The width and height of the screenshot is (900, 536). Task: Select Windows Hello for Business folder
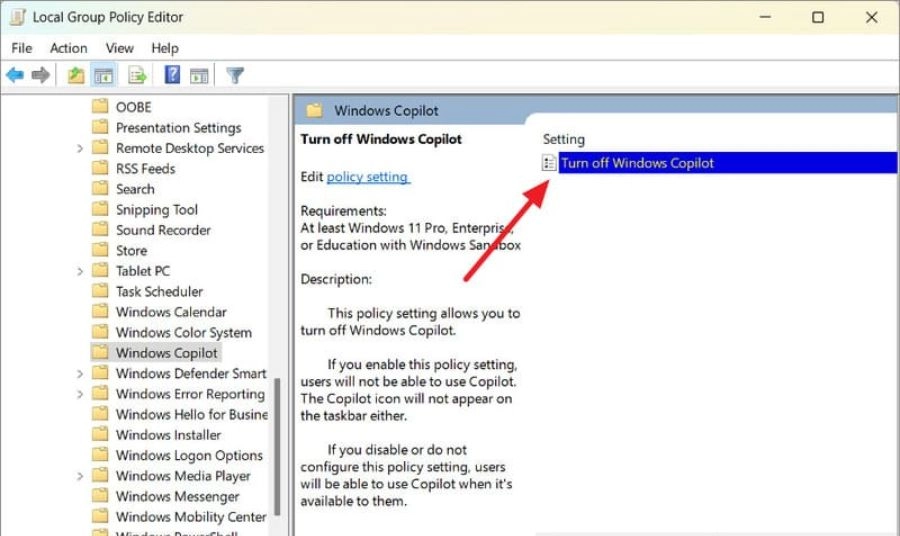pyautogui.click(x=192, y=414)
